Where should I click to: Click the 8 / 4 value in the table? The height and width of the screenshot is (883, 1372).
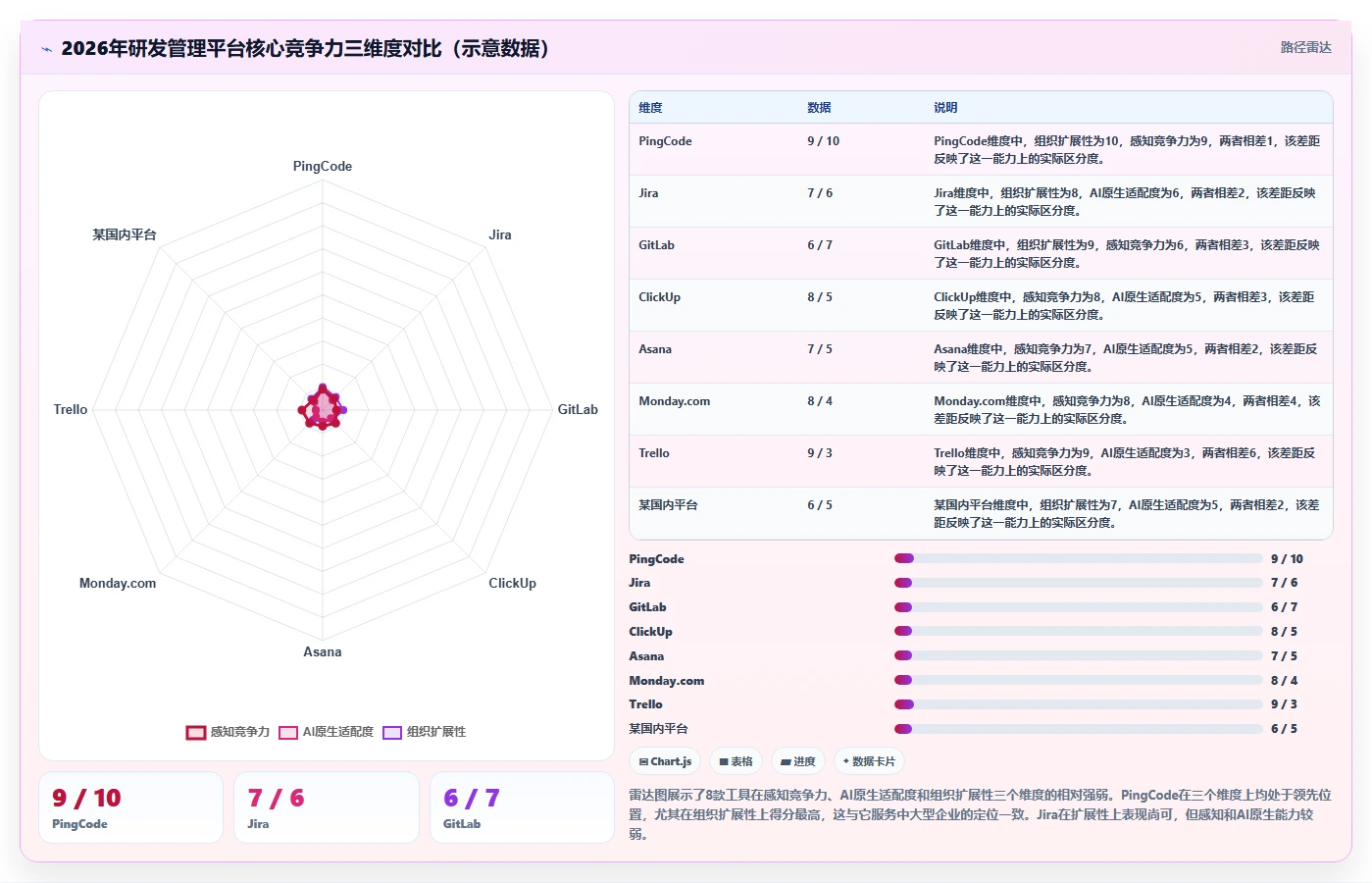[x=819, y=401]
